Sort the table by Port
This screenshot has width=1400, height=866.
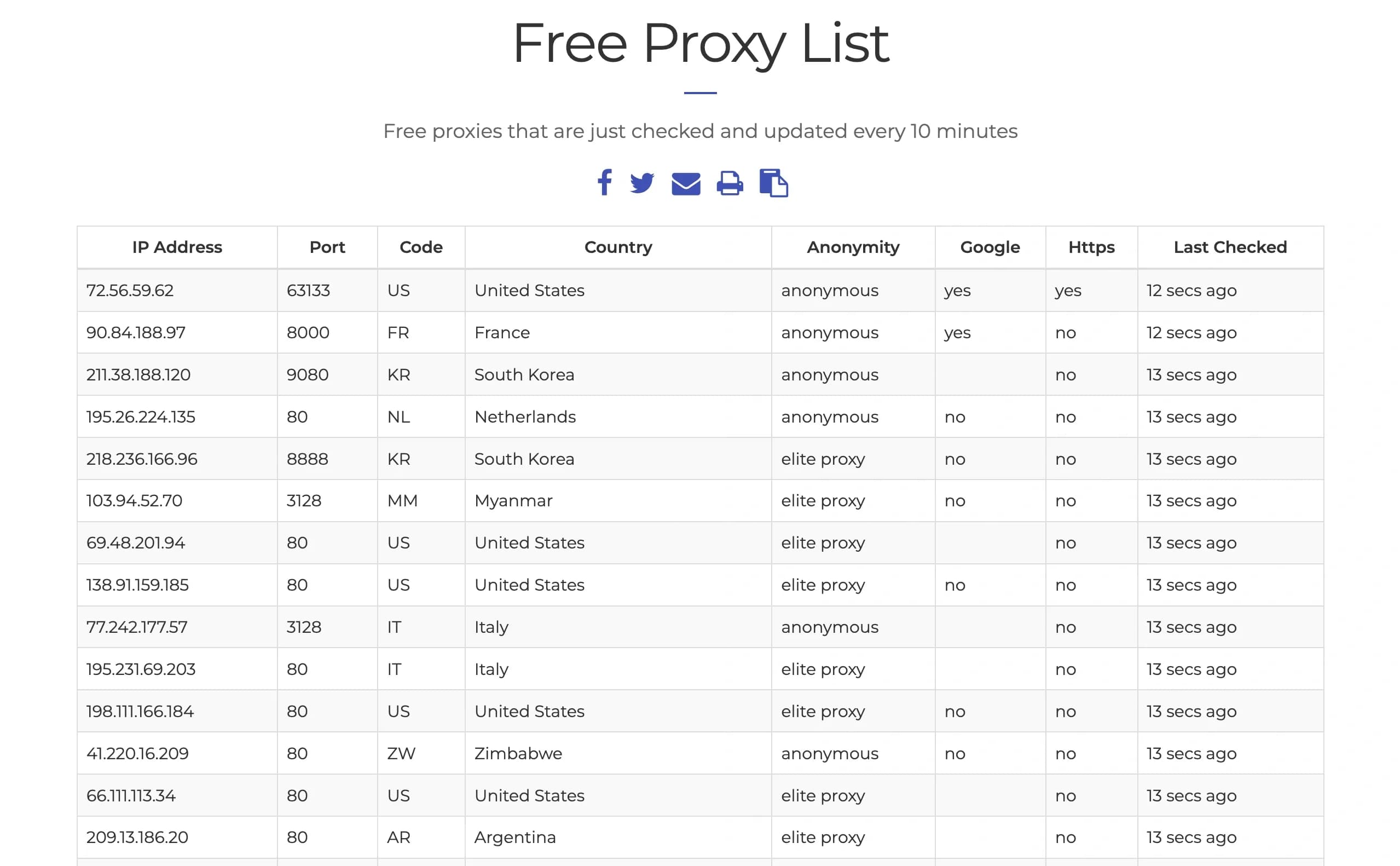[327, 247]
